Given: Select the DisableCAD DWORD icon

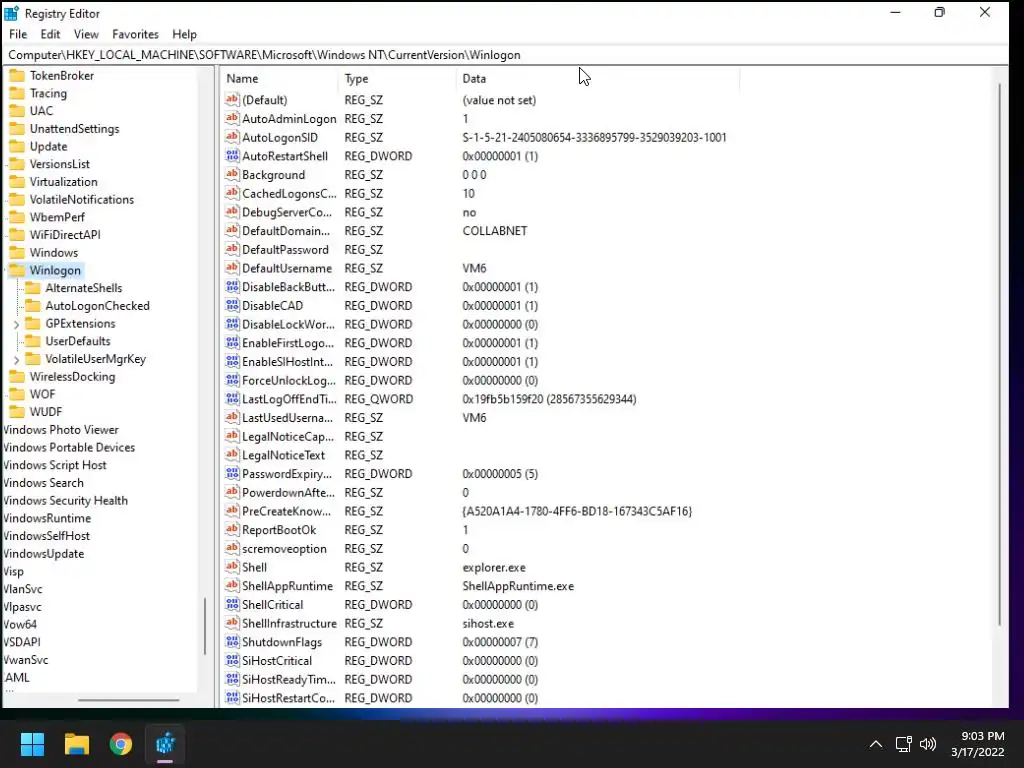Looking at the screenshot, I should click(x=232, y=305).
